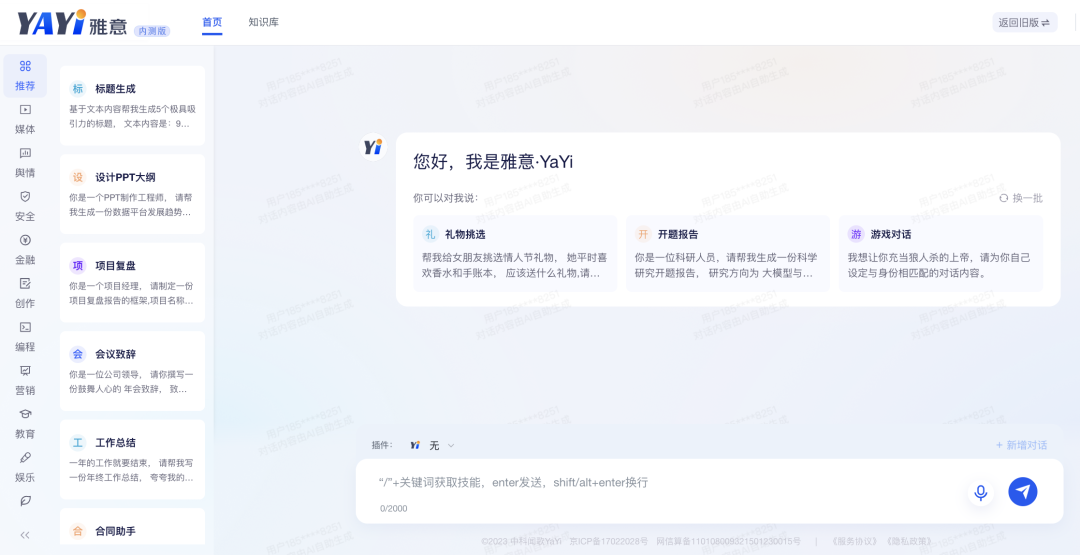The image size is (1080, 555).
Task: Click the 标 icon of 标题生成 card
Action: click(78, 89)
